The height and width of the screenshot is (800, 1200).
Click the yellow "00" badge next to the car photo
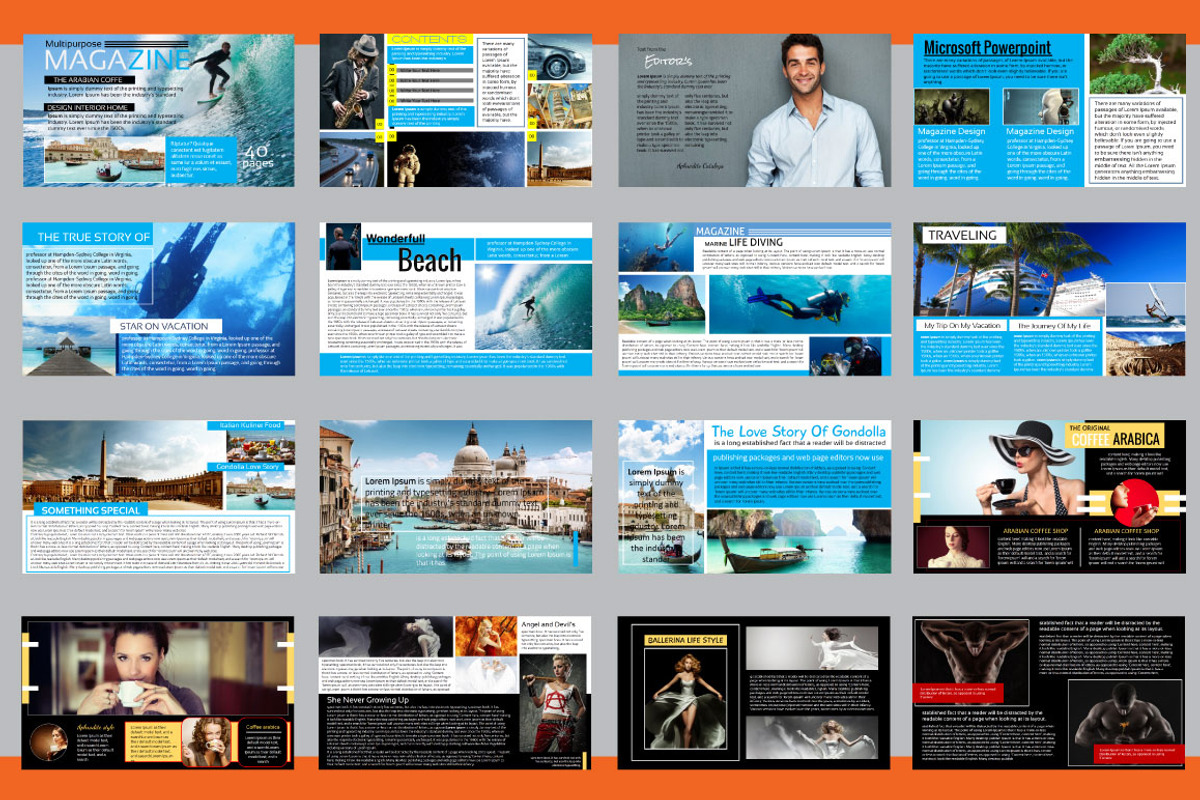coord(531,74)
